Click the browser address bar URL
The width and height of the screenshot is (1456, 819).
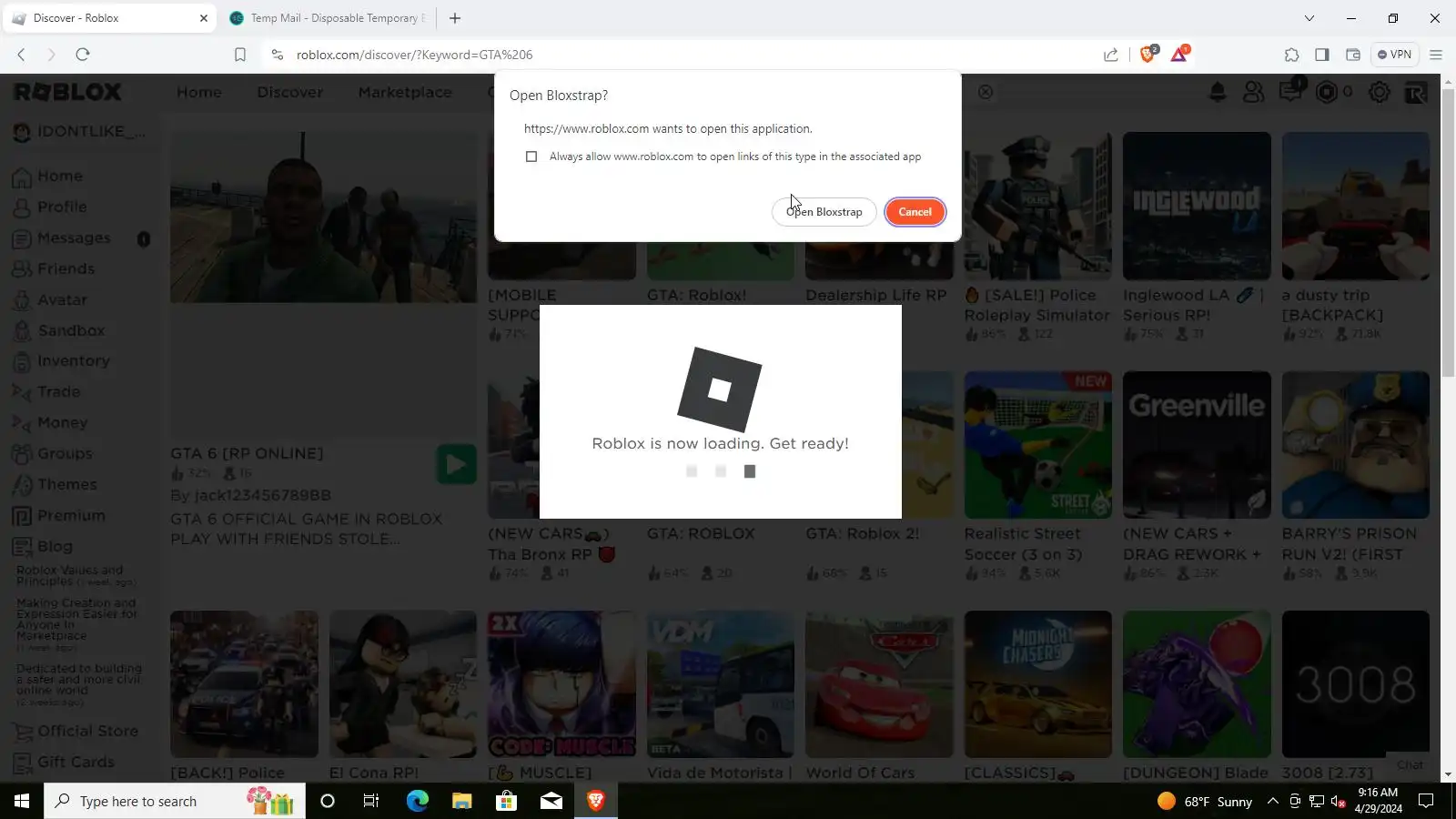click(415, 55)
